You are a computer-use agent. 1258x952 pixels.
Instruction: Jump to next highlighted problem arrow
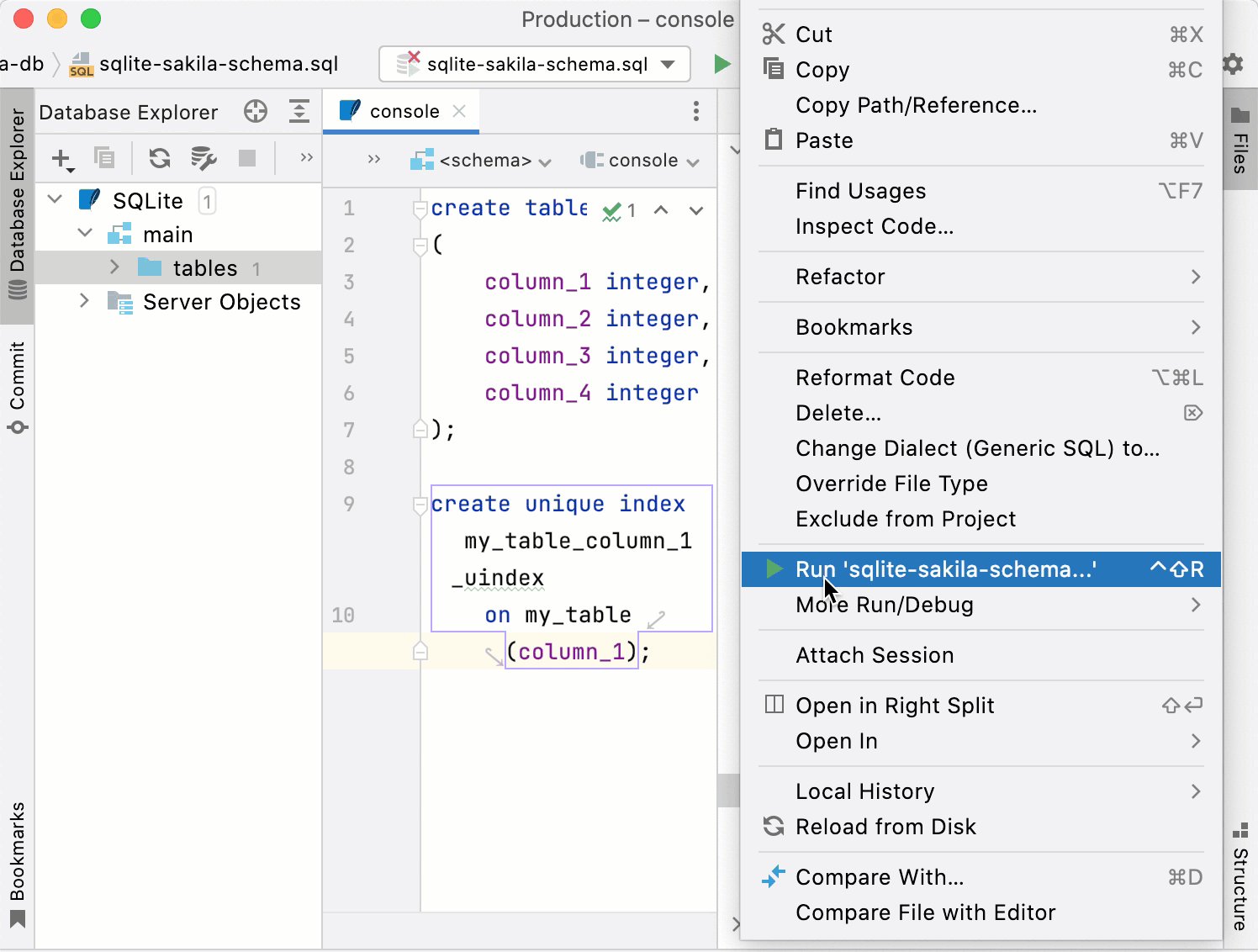[x=695, y=210]
